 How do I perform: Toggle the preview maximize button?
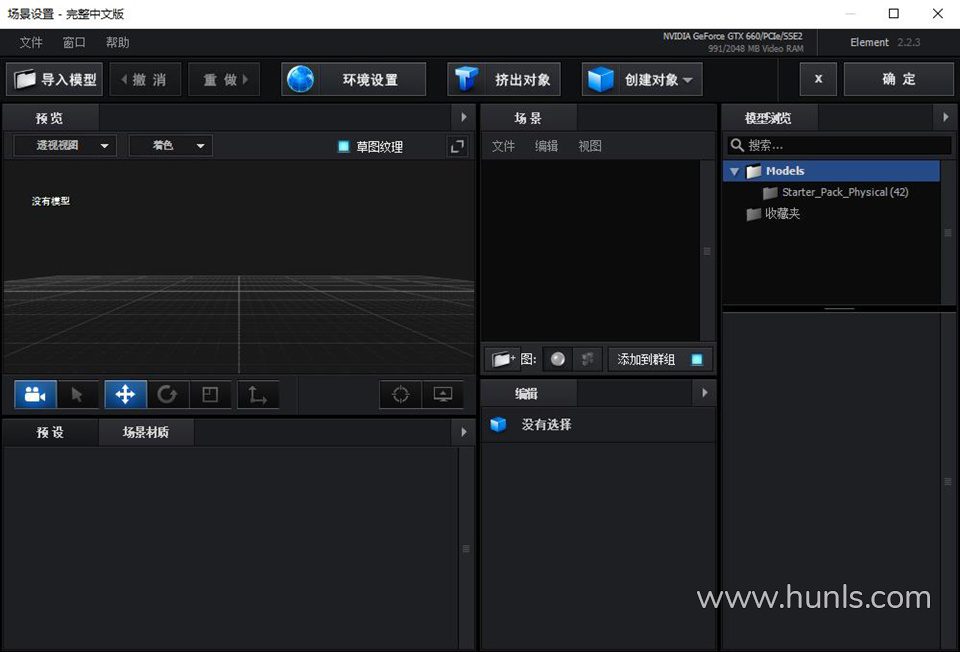[x=457, y=146]
